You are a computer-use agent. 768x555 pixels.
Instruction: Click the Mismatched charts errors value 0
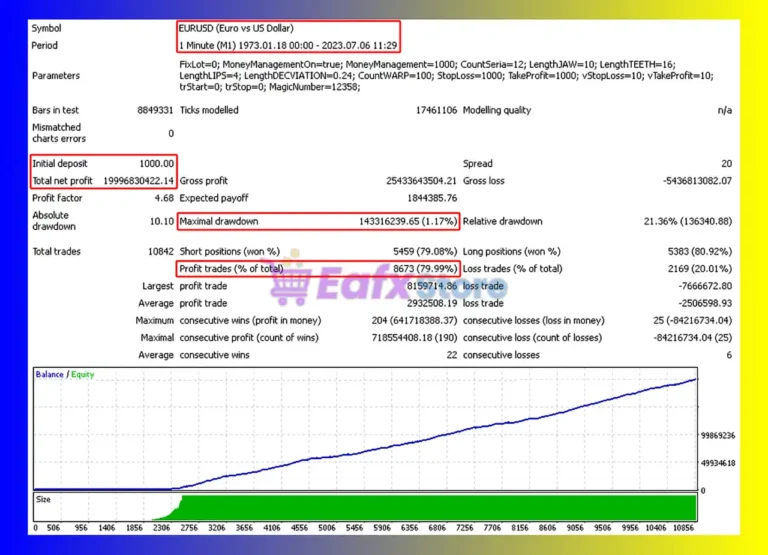pos(171,133)
